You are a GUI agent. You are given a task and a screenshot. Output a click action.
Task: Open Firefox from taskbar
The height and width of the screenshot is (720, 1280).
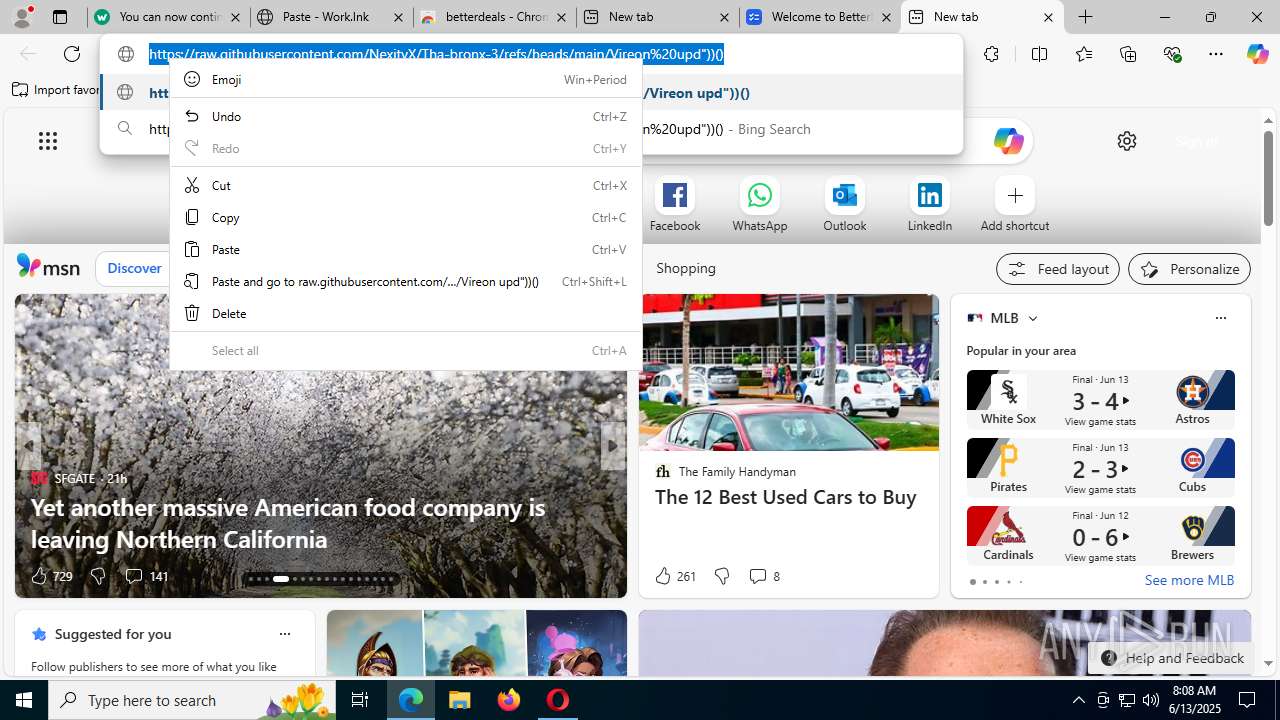pyautogui.click(x=509, y=700)
